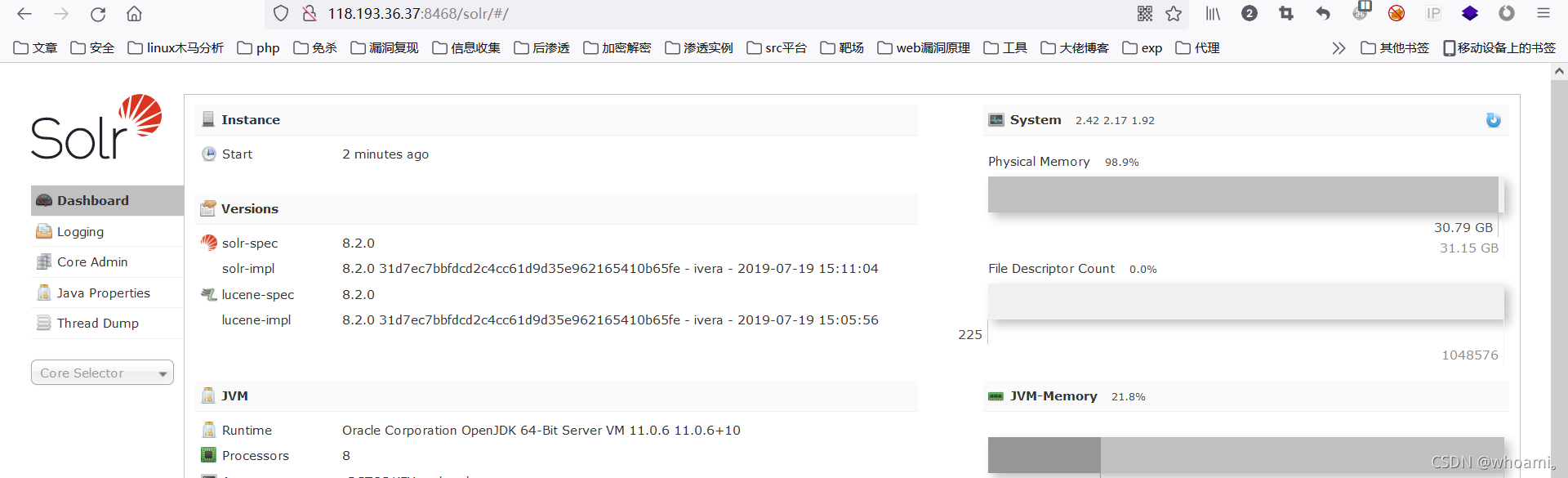Viewport: 1568px width, 478px height.
Task: Click the Solr logo
Action: pyautogui.click(x=96, y=127)
